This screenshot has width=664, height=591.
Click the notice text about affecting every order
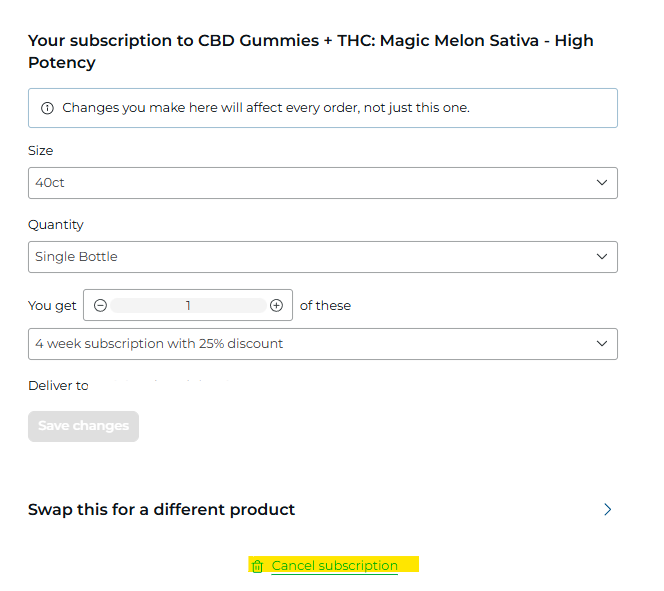[x=266, y=108]
